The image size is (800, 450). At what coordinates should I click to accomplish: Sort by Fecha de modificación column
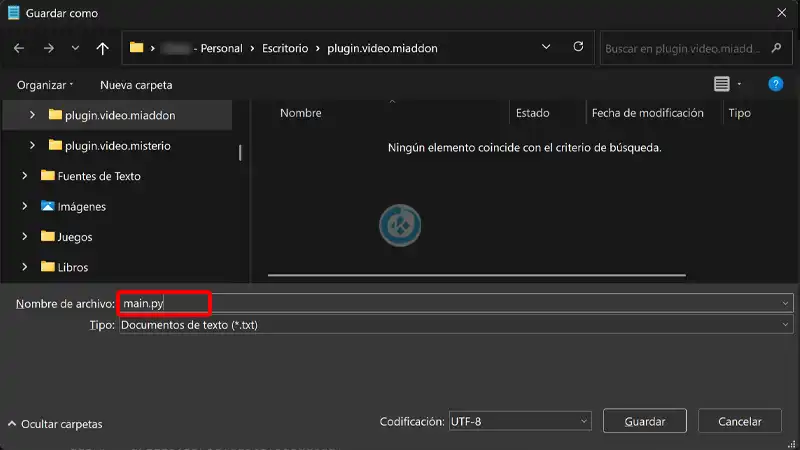647,113
